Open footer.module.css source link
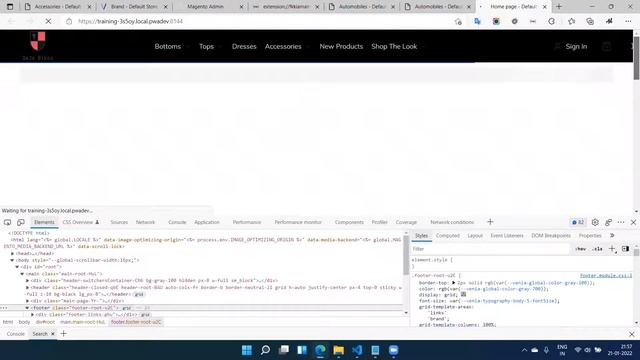This screenshot has width=640, height=360. pos(606,276)
